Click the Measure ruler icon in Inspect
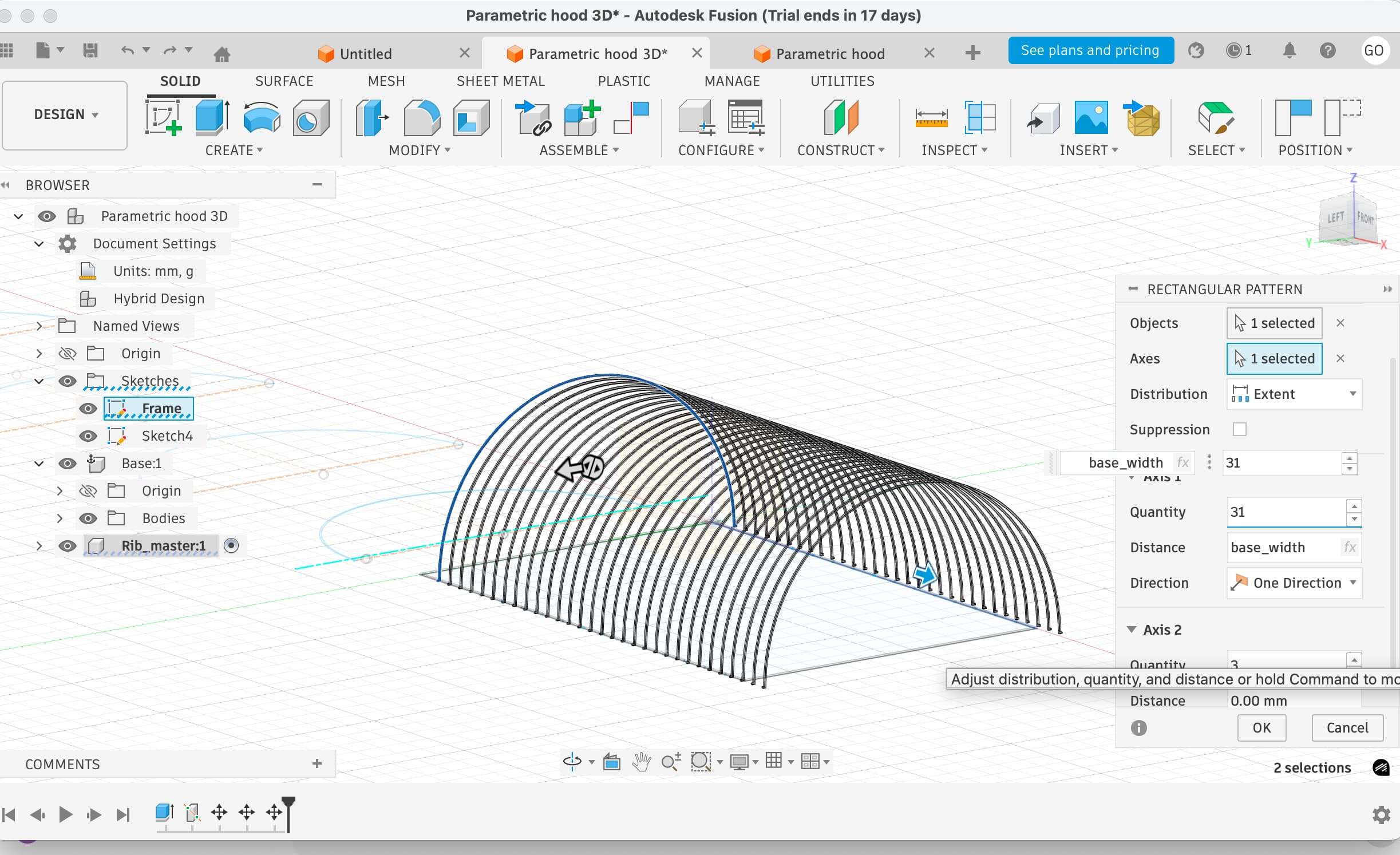The width and height of the screenshot is (1400, 855). click(x=931, y=117)
